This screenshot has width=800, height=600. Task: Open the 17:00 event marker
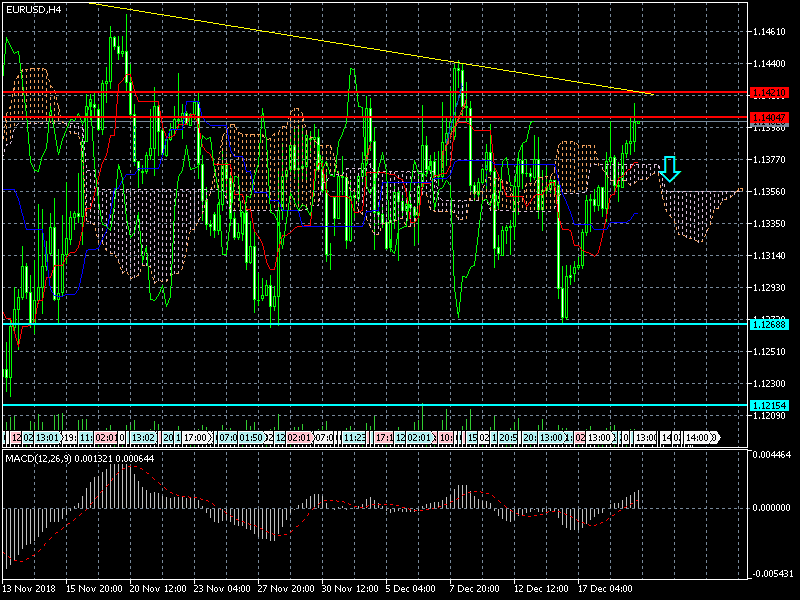click(196, 438)
